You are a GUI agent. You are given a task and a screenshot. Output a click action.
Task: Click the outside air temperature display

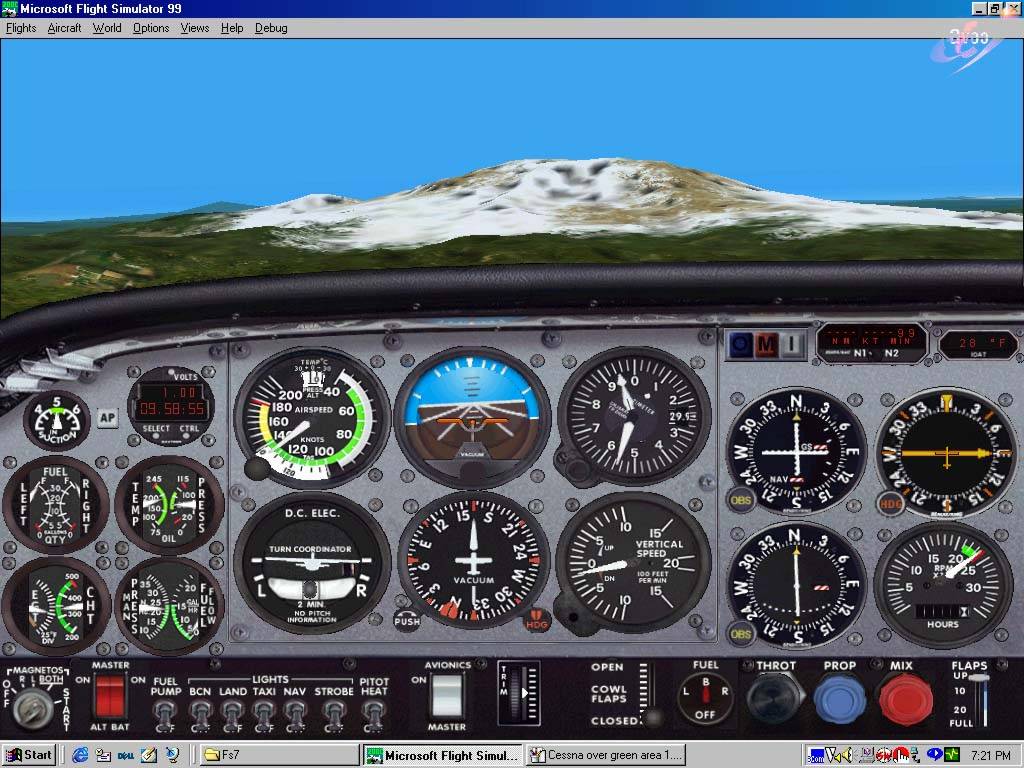click(x=978, y=344)
